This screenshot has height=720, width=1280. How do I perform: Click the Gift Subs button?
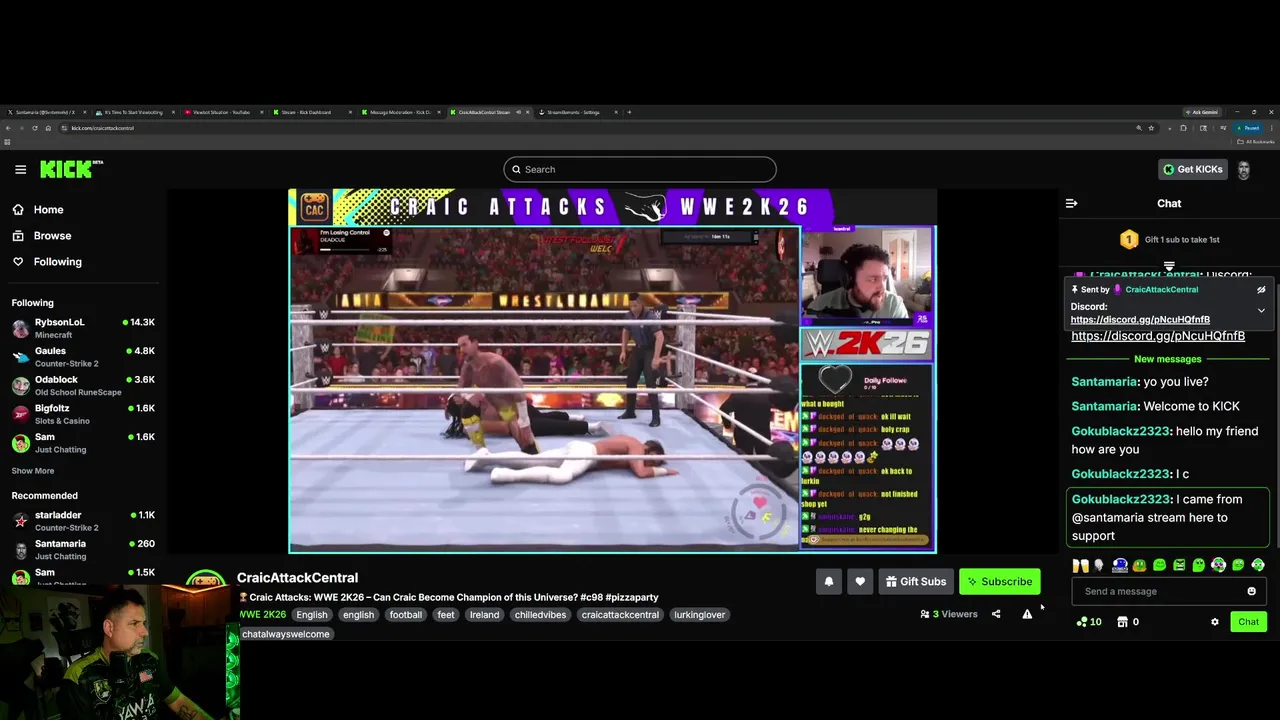click(915, 581)
